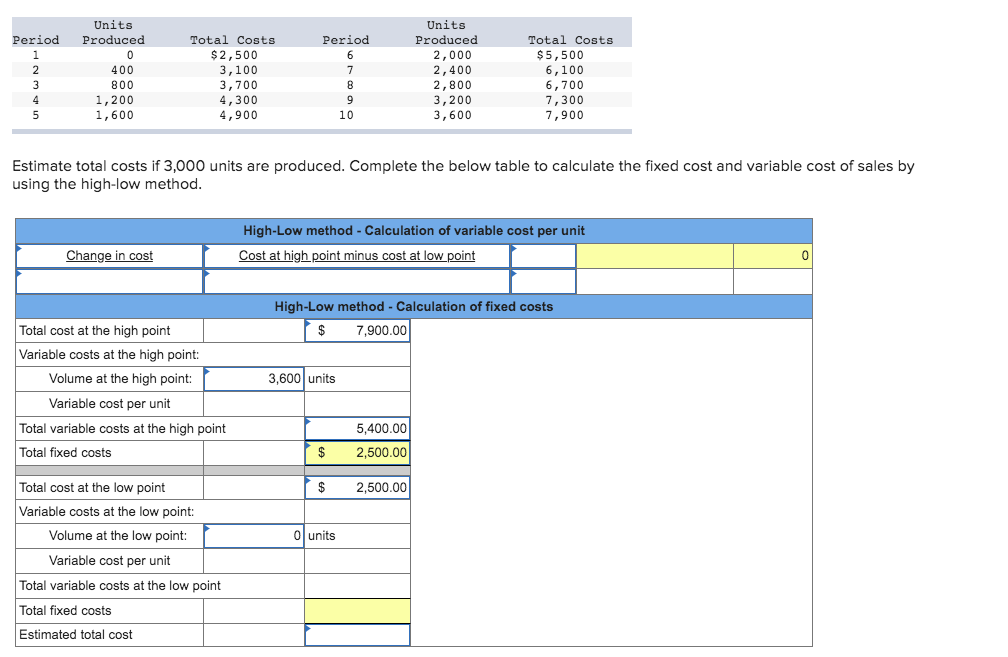Select the Estimated total cost entry cell
The height and width of the screenshot is (657, 1008).
tap(357, 634)
